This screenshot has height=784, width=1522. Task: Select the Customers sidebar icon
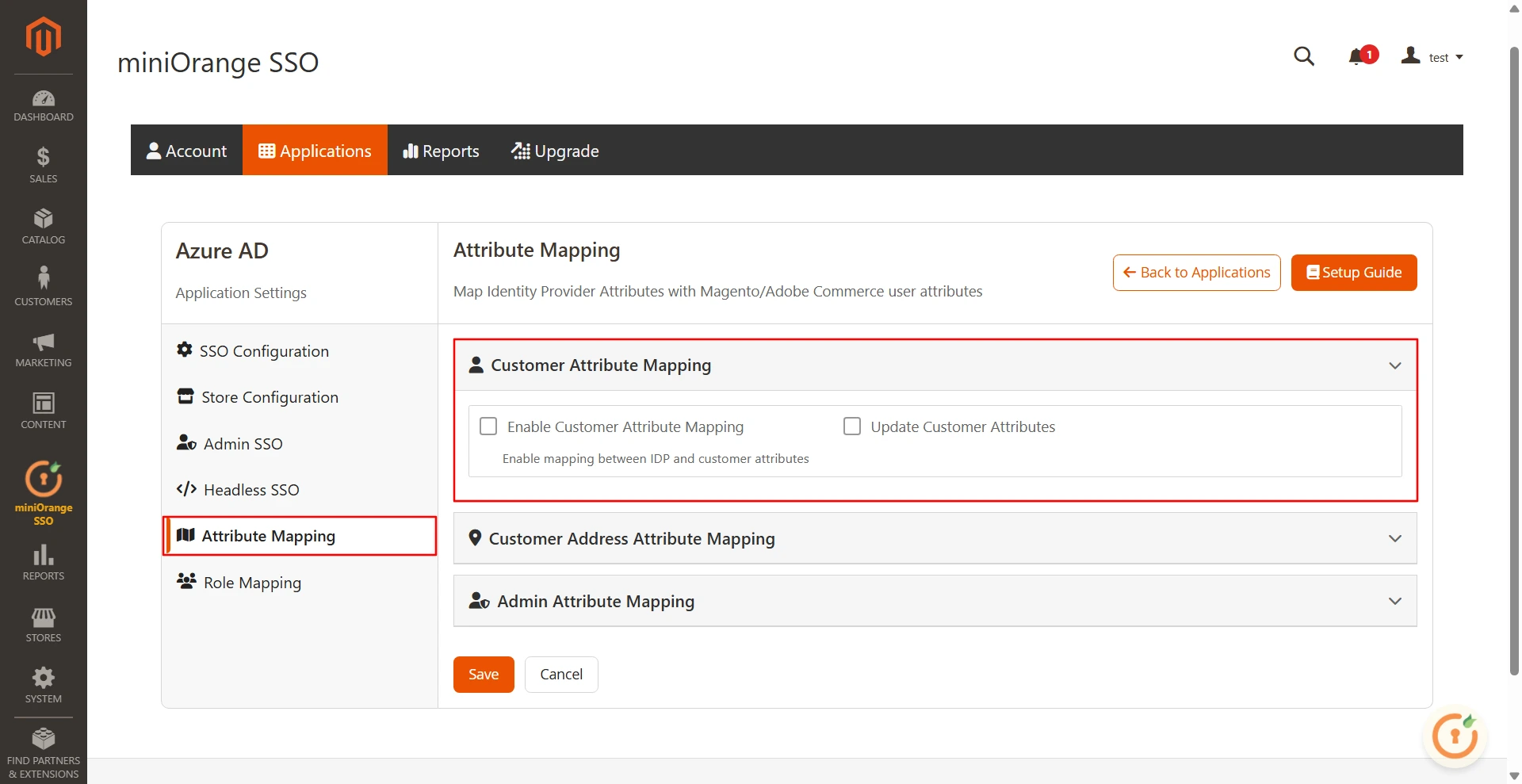(43, 285)
